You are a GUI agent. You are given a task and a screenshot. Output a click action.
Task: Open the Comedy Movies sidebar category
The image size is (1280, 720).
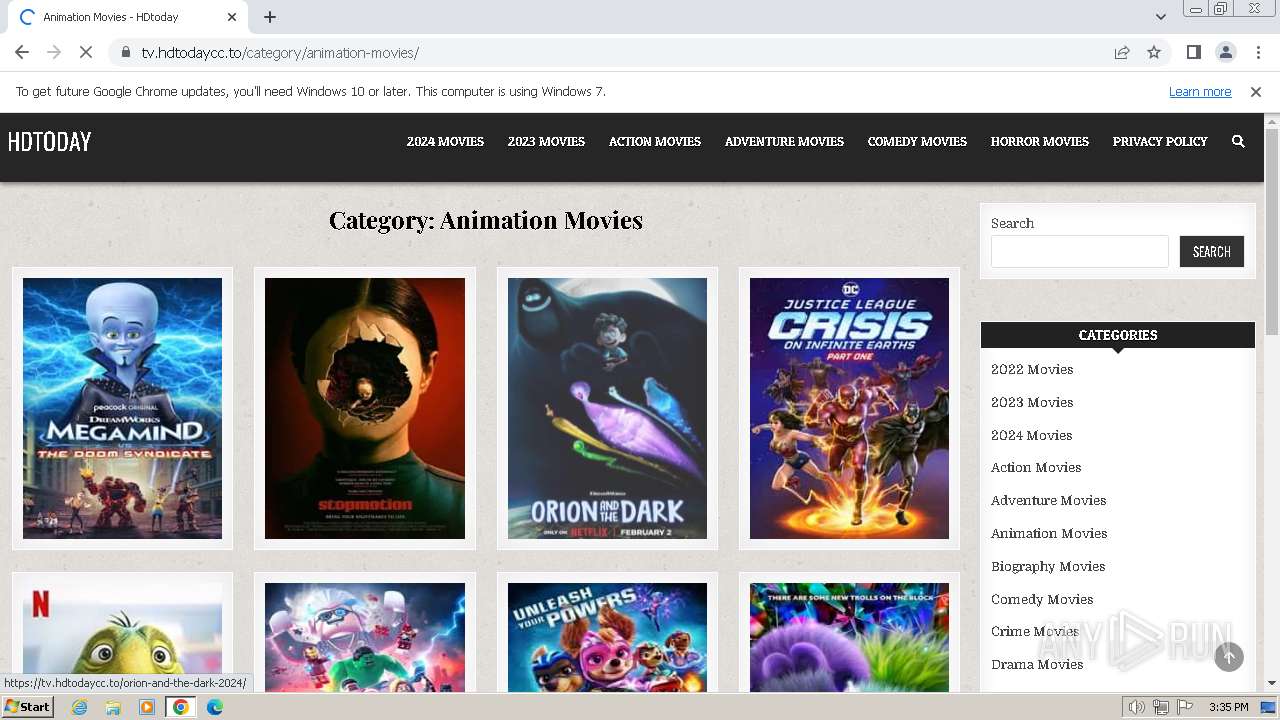click(x=1042, y=599)
